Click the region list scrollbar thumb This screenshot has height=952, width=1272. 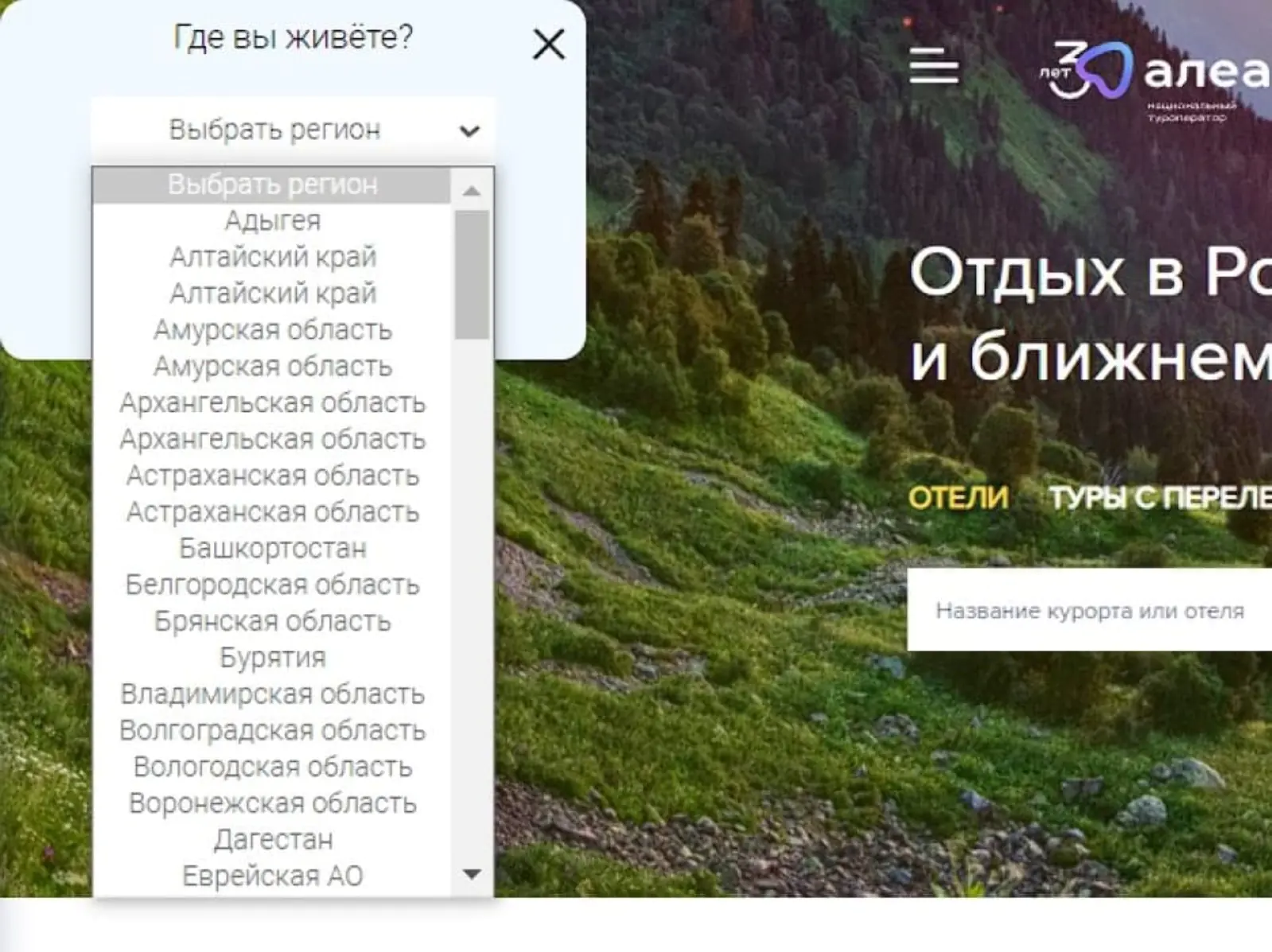tap(472, 274)
